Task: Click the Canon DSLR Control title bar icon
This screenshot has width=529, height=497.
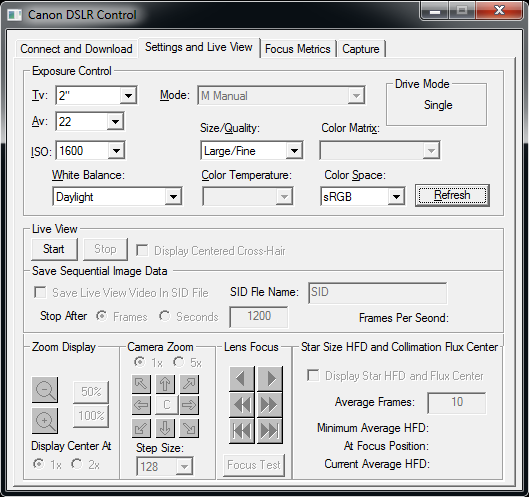Action: click(x=15, y=15)
